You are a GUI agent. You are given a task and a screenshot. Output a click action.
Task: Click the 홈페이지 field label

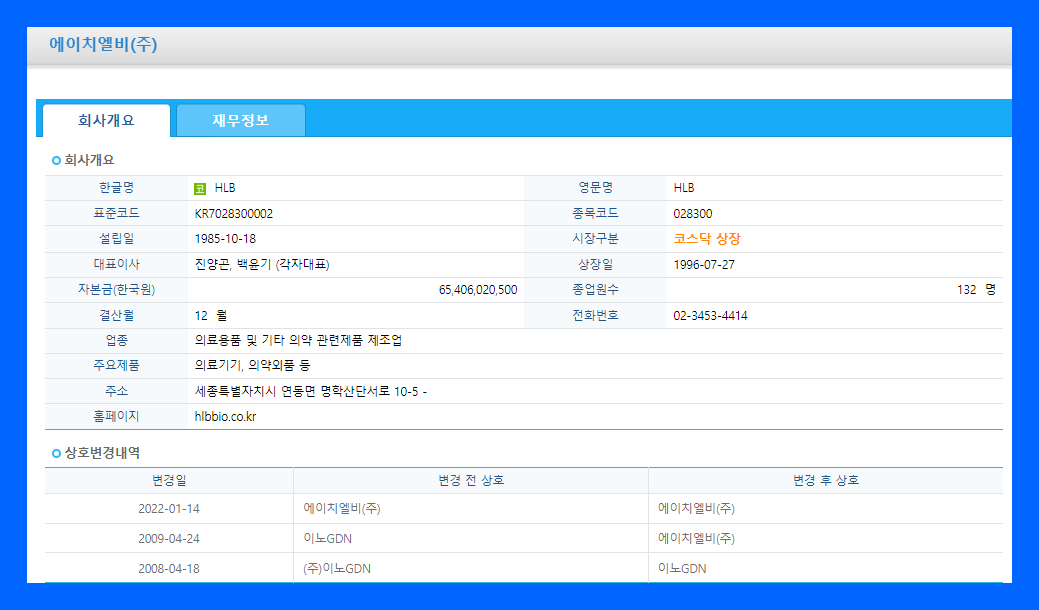117,417
